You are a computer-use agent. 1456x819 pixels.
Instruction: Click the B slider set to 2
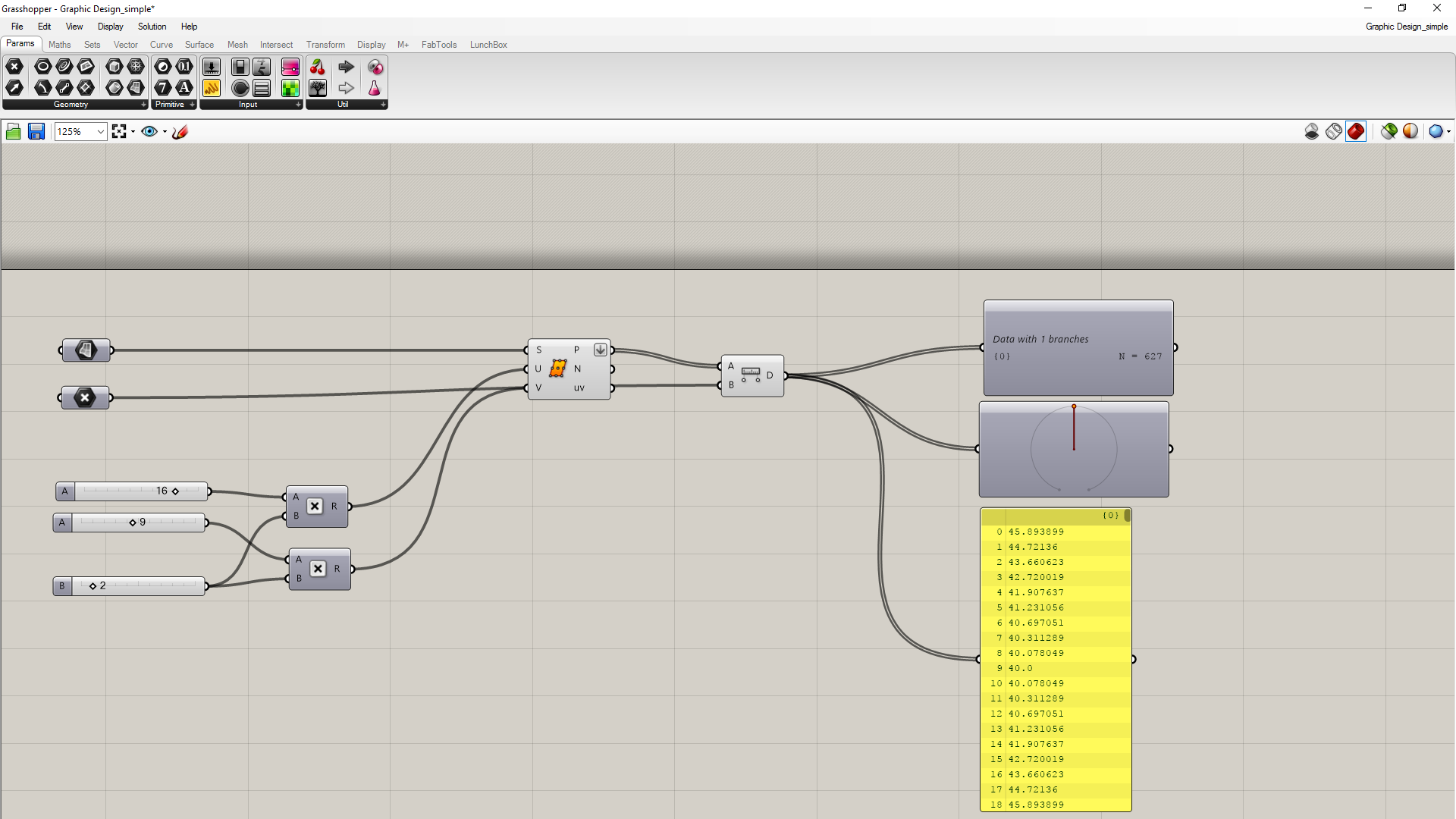point(130,586)
